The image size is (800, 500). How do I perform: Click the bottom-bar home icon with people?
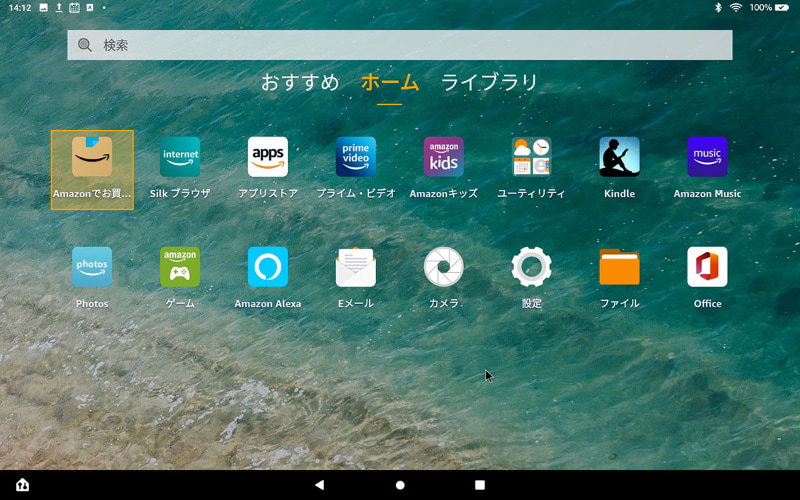pyautogui.click(x=22, y=485)
